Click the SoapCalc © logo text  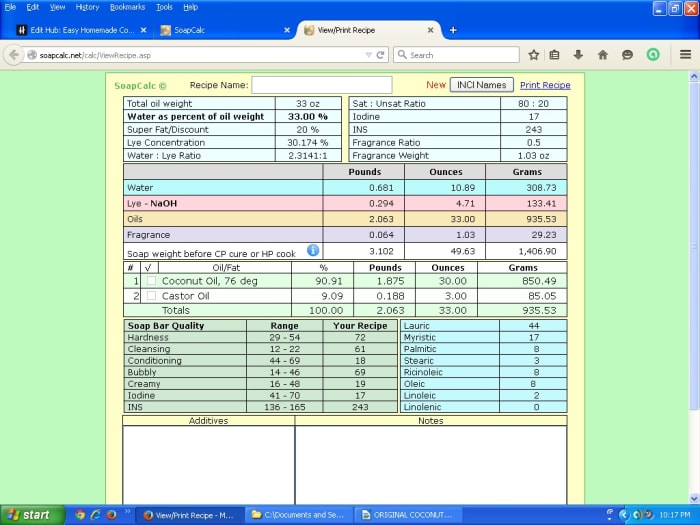[140, 86]
